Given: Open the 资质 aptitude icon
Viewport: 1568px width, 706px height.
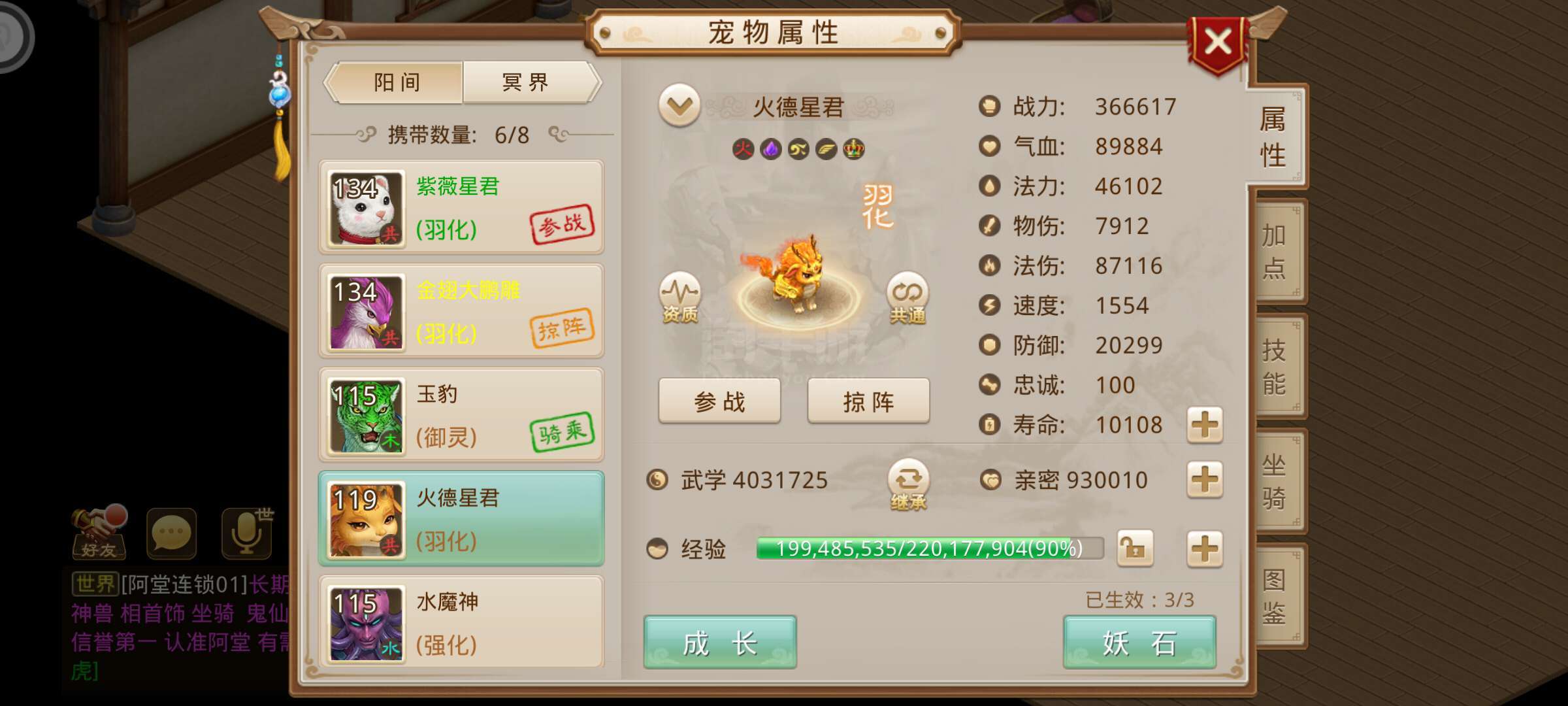Looking at the screenshot, I should click(x=679, y=297).
